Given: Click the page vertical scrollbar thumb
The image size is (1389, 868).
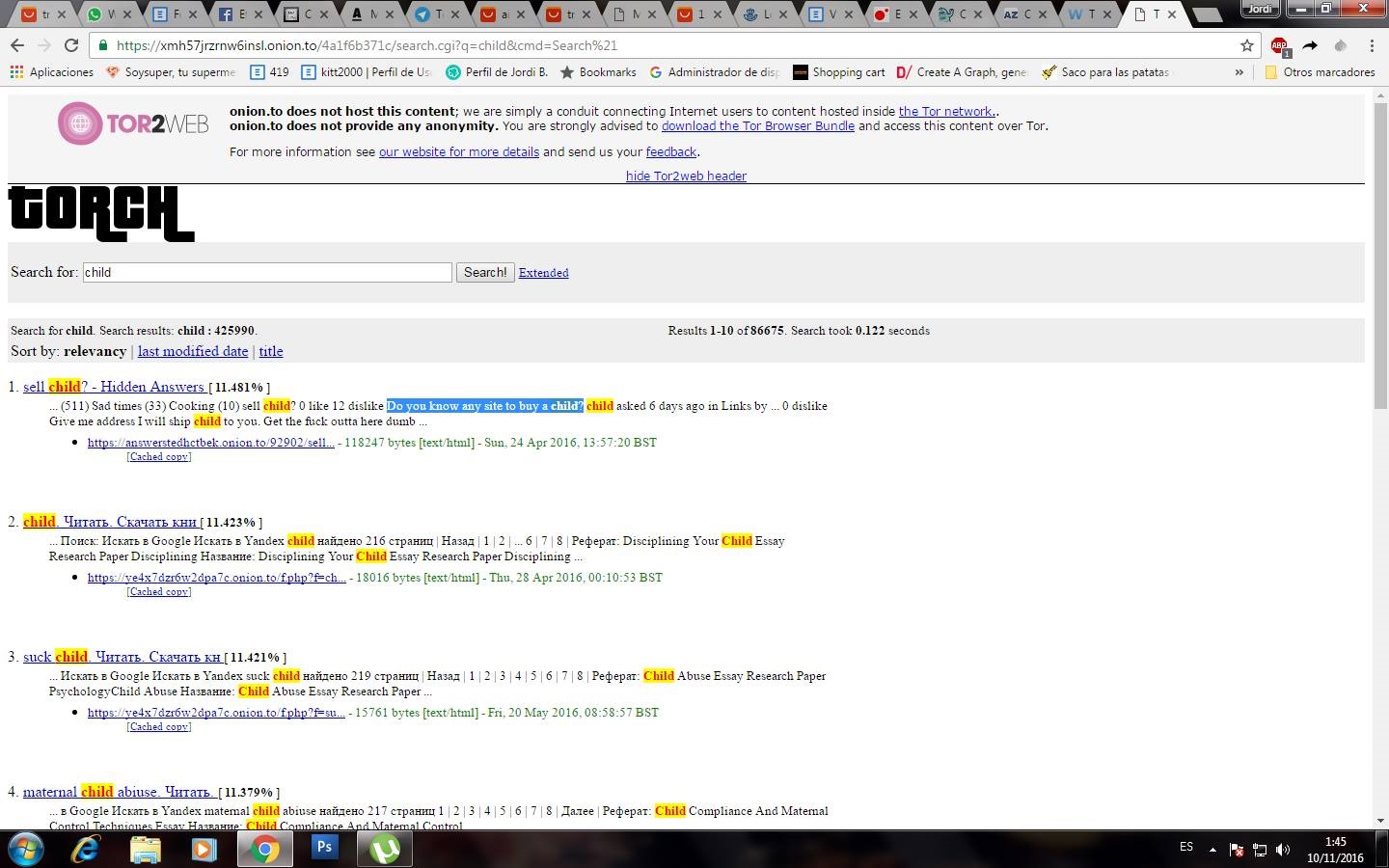Looking at the screenshot, I should pos(1380,256).
